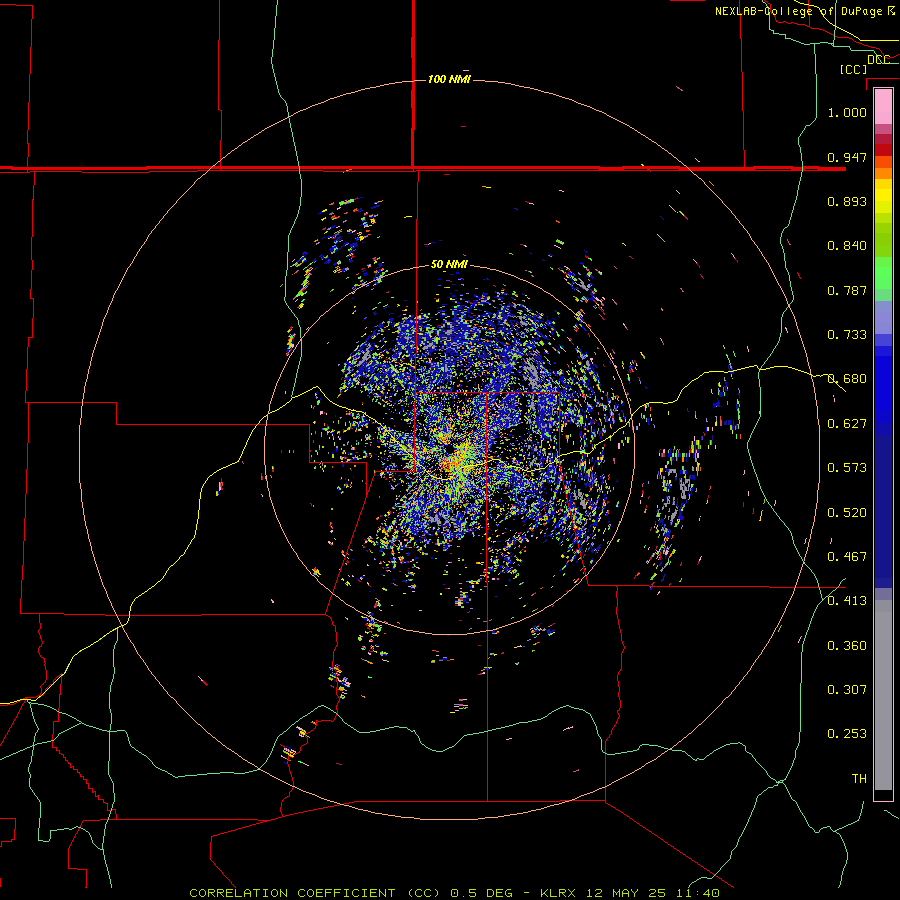900x900 pixels.
Task: Click the 0.307 scale value
Action: click(847, 690)
